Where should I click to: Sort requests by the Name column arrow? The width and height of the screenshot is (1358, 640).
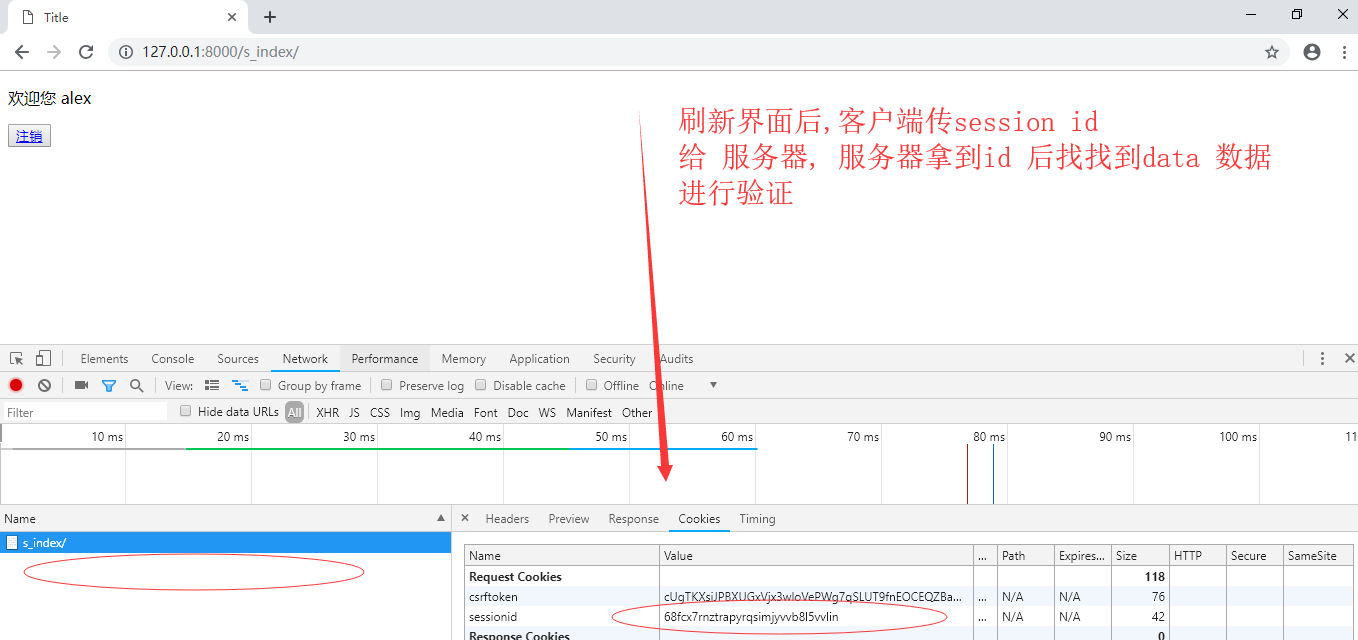442,519
